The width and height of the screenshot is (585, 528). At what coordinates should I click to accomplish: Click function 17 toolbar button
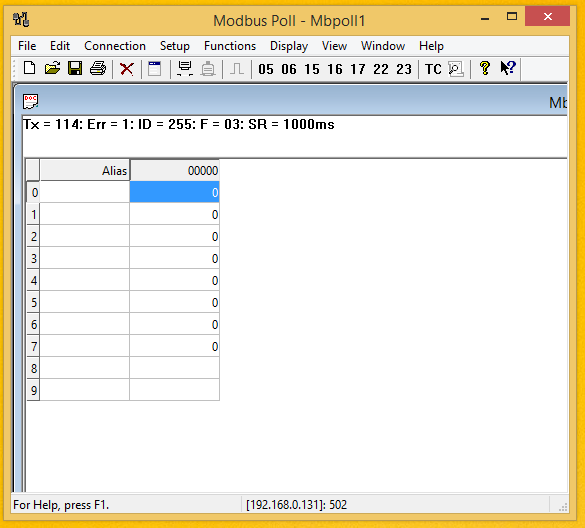(x=358, y=69)
